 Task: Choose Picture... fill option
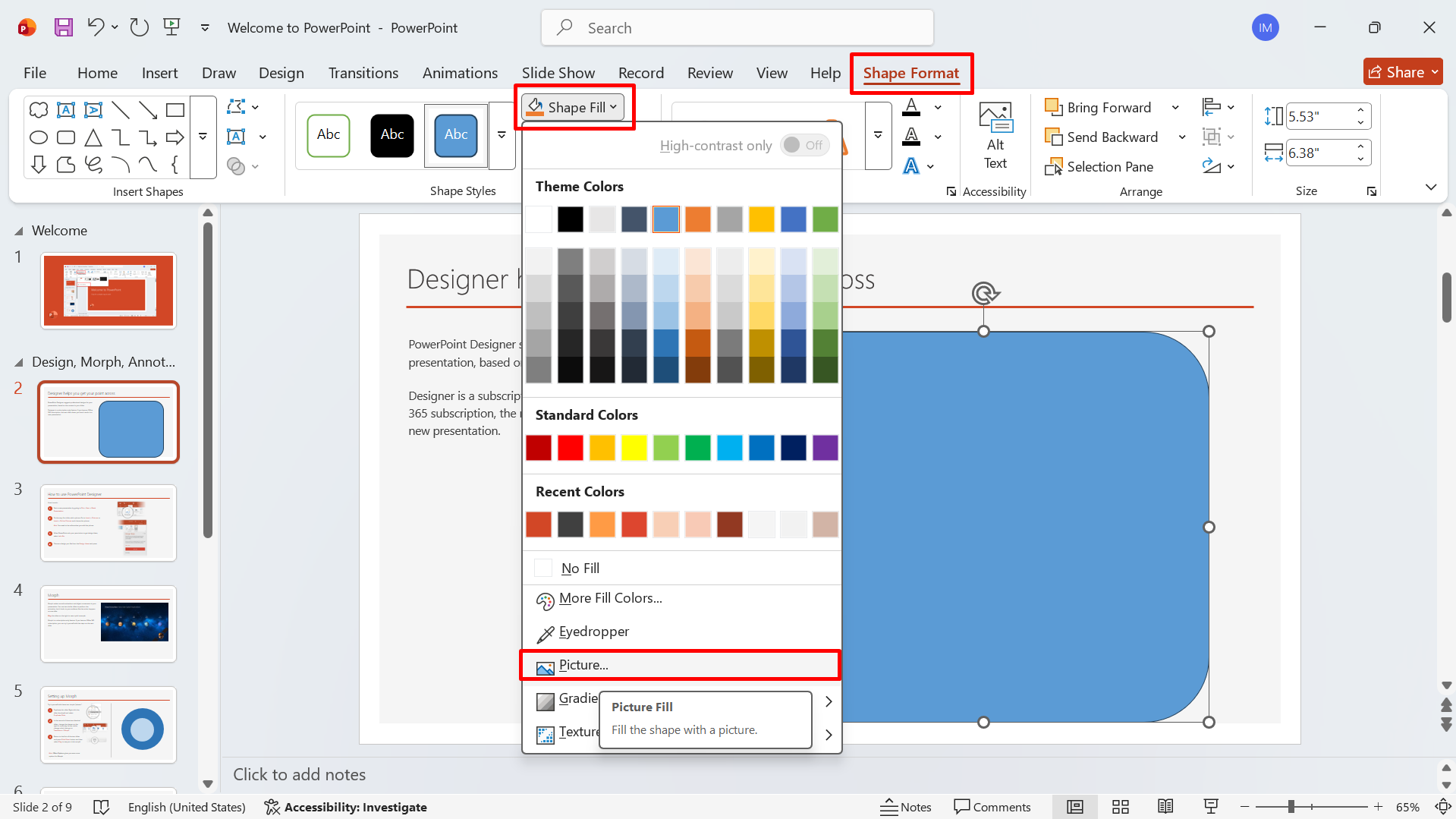tap(681, 665)
